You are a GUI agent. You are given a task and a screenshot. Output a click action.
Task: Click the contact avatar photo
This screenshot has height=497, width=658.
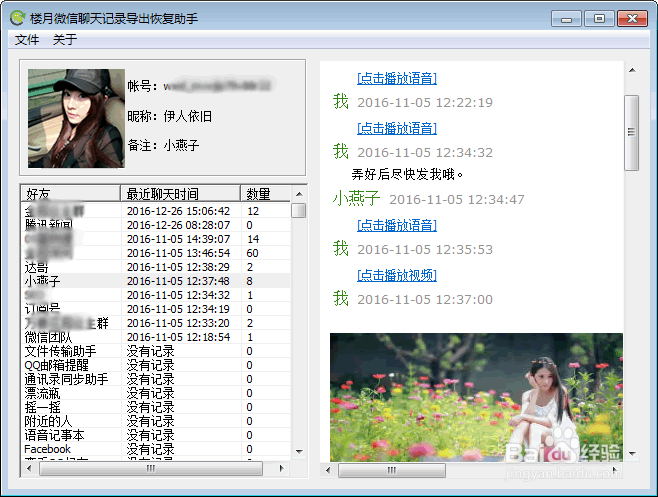pyautogui.click(x=76, y=118)
